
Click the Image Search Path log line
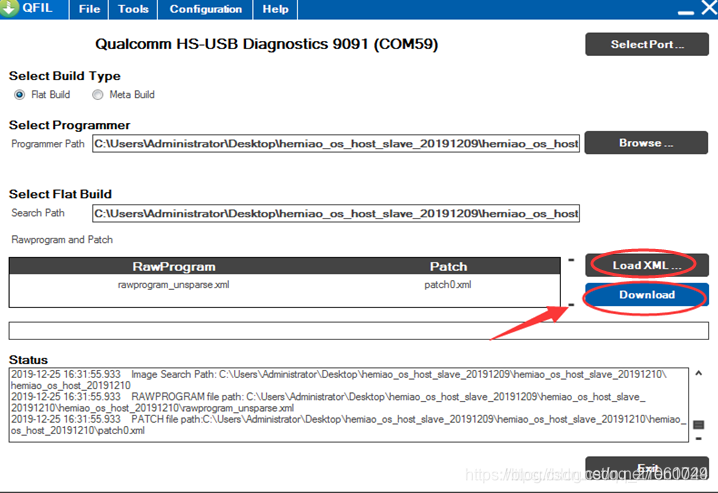(339, 380)
